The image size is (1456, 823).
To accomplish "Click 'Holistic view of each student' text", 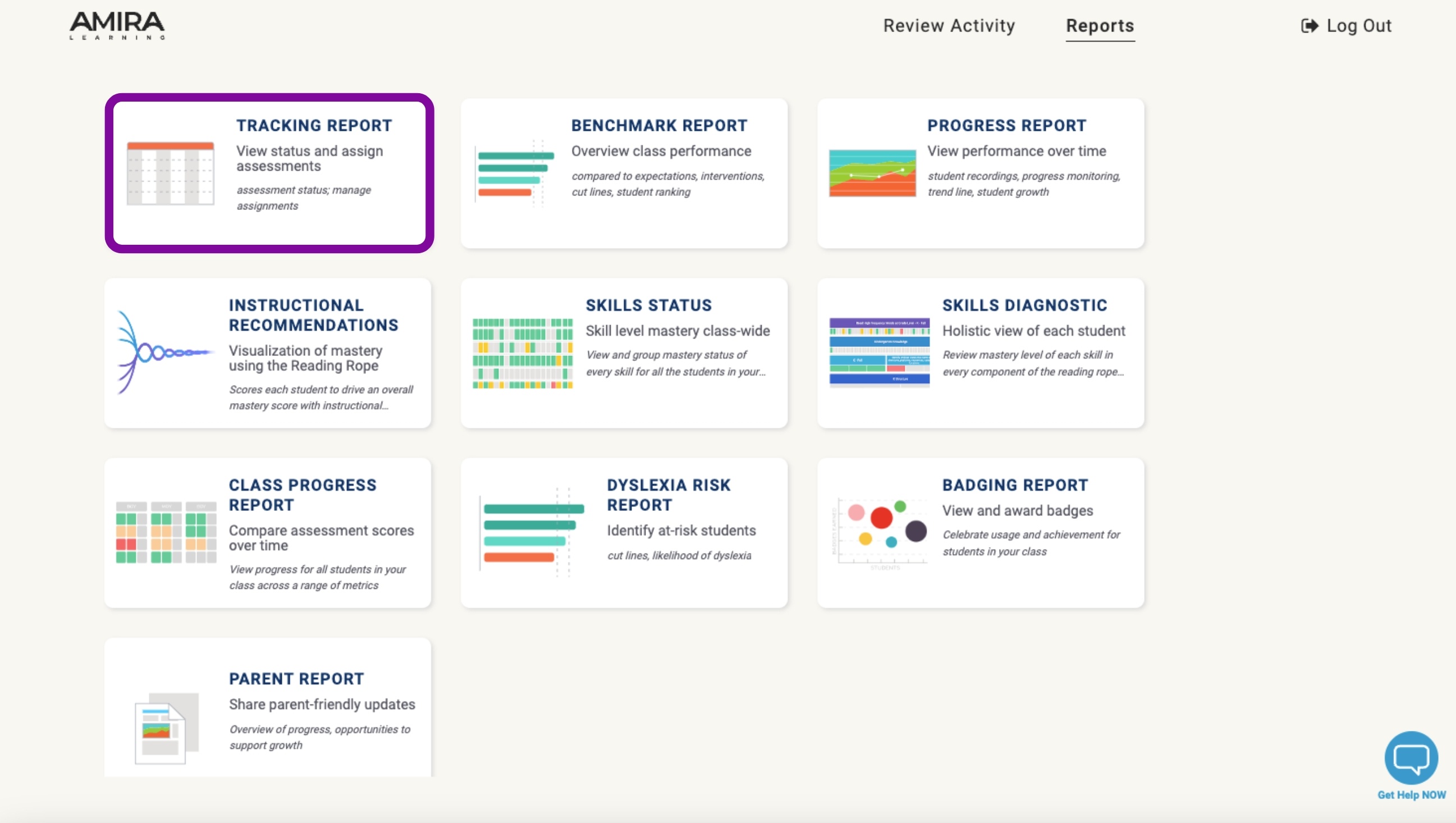I will 1033,331.
